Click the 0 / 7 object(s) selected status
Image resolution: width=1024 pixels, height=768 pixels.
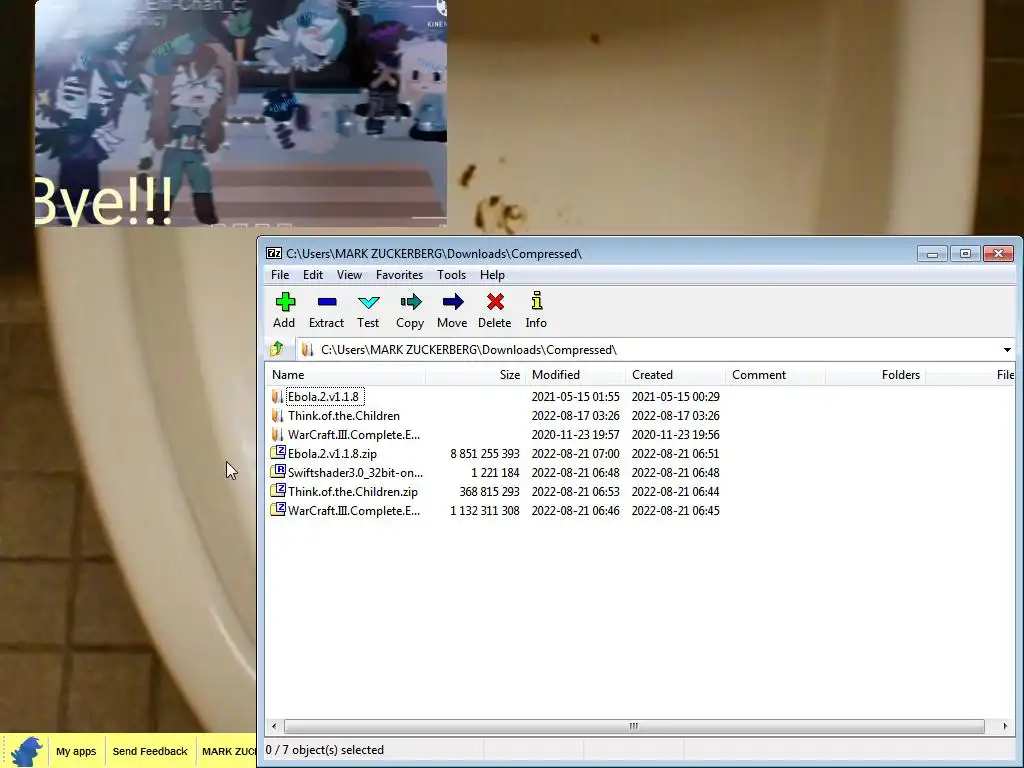tap(325, 750)
